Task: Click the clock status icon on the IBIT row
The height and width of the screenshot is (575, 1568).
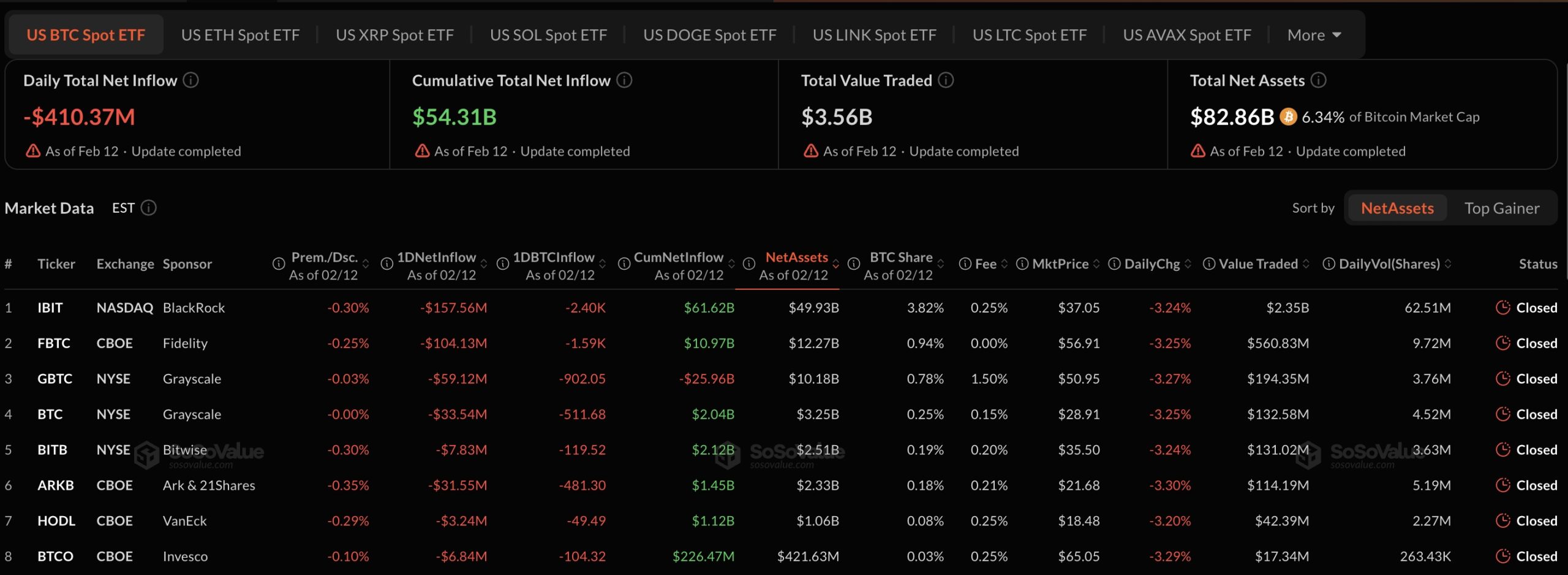Action: pos(1502,308)
